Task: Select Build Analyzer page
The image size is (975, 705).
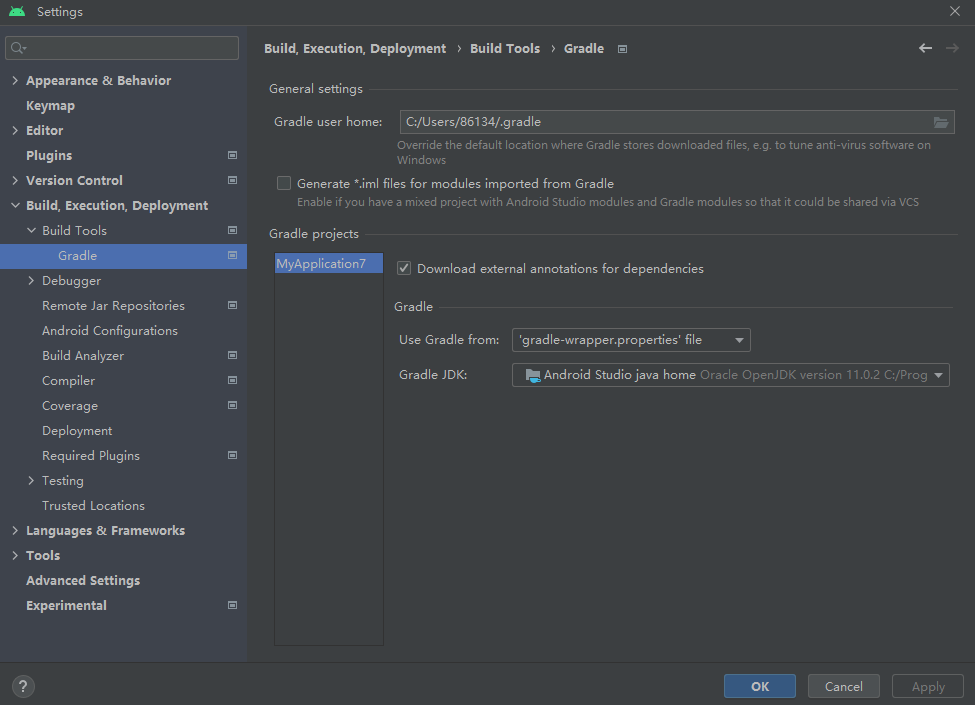Action: click(83, 356)
